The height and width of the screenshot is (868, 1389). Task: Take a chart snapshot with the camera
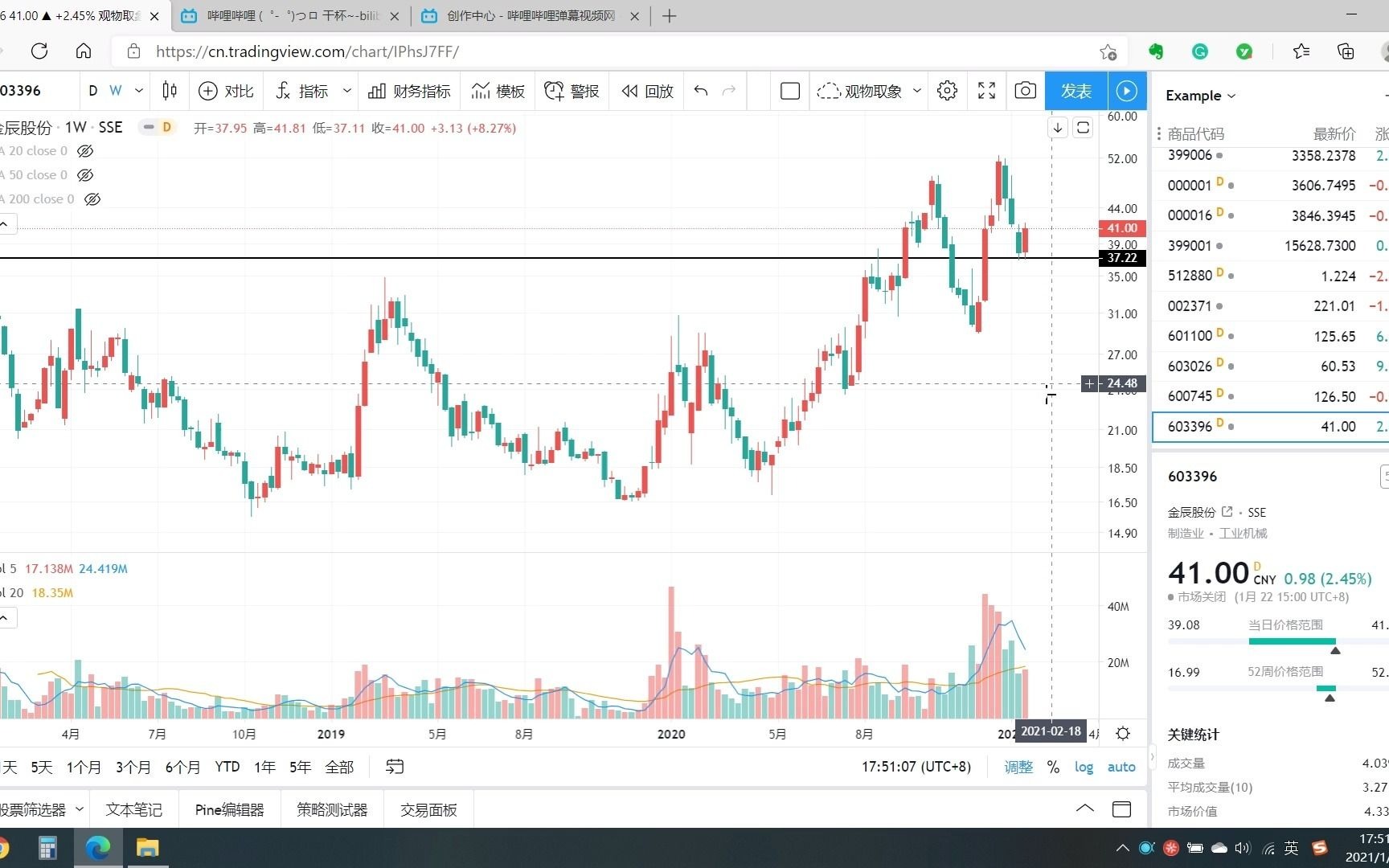[x=1025, y=91]
